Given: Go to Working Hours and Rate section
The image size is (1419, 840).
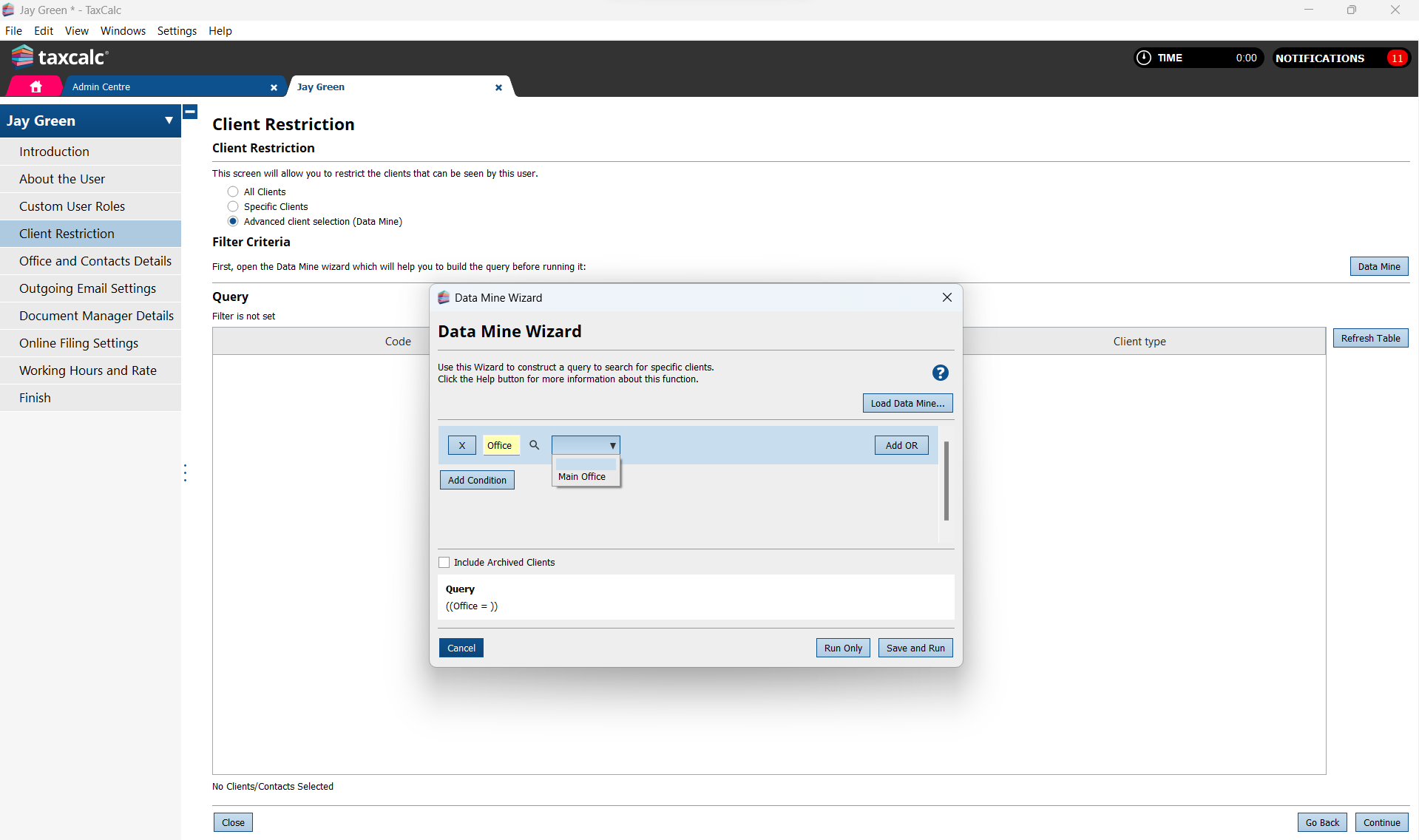Looking at the screenshot, I should pos(88,370).
